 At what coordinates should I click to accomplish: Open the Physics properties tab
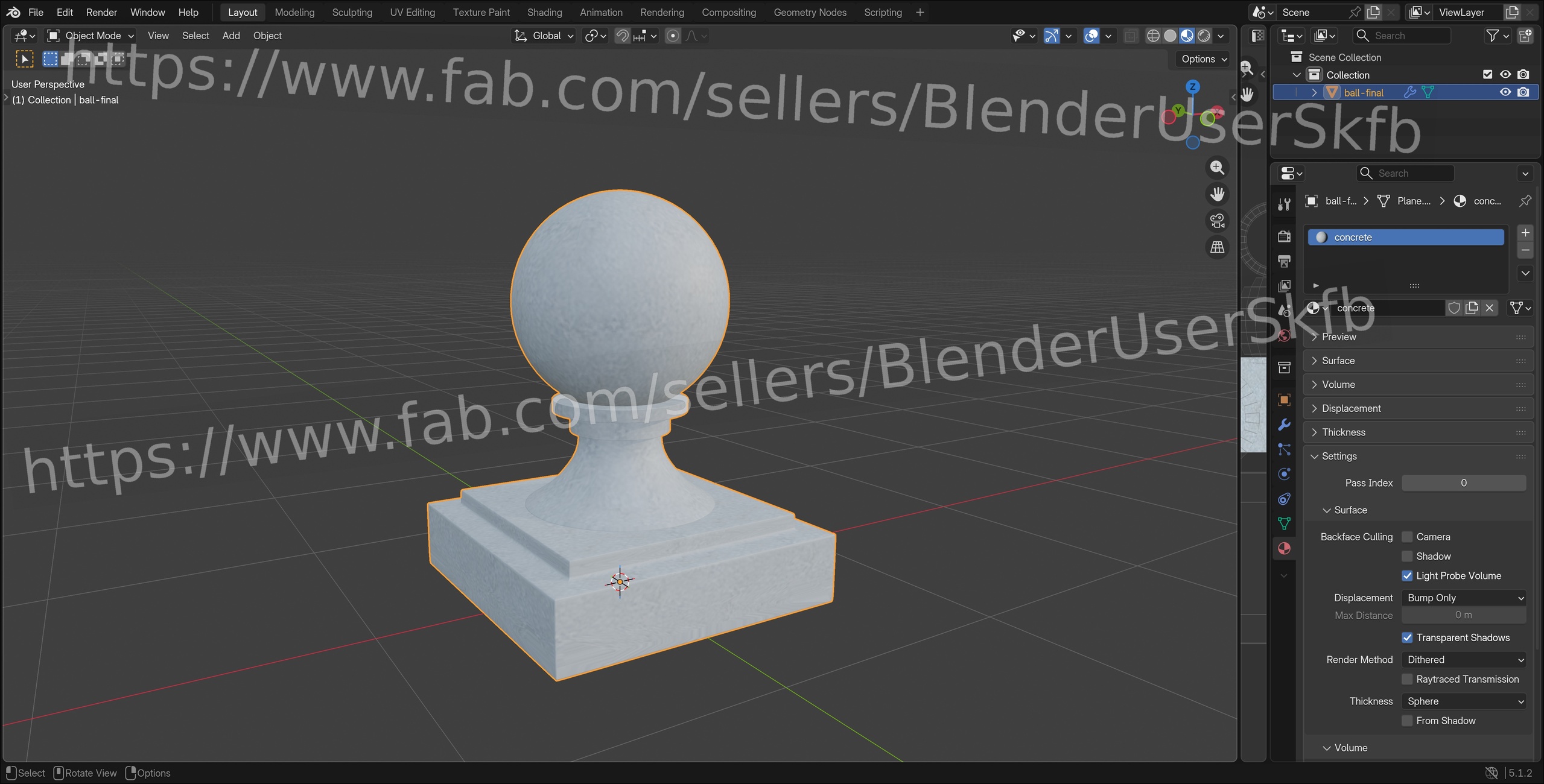(1284, 474)
